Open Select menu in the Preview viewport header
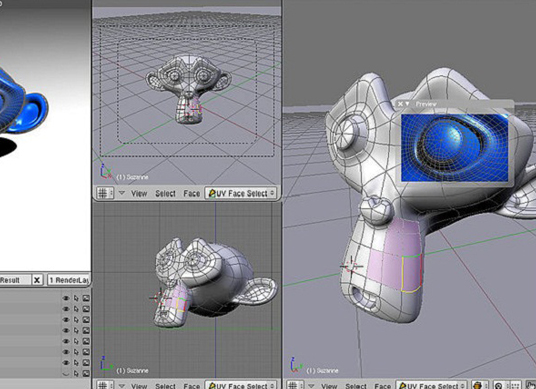Image resolution: width=536 pixels, height=389 pixels. click(x=356, y=386)
